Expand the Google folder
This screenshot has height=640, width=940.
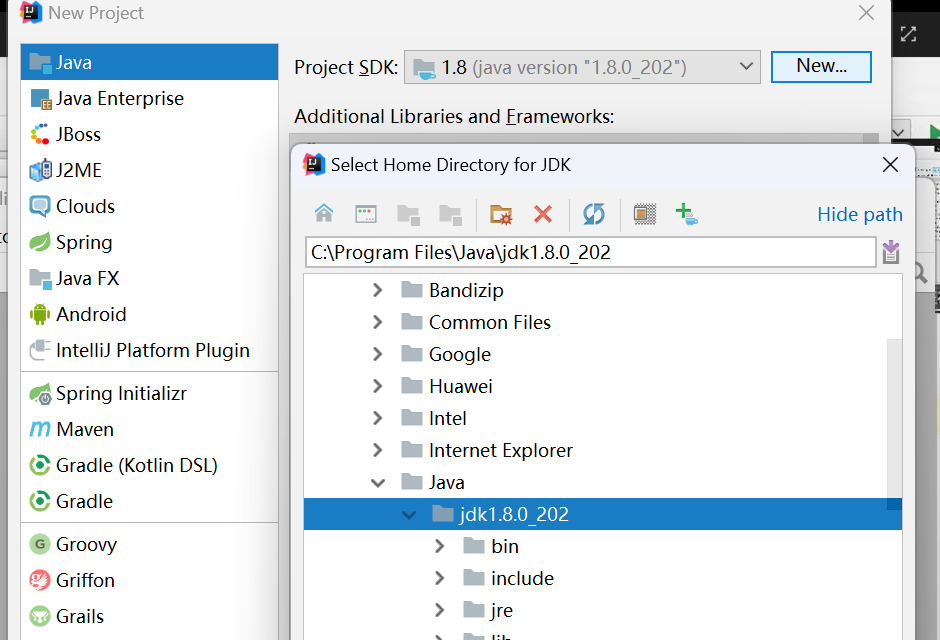tap(377, 354)
